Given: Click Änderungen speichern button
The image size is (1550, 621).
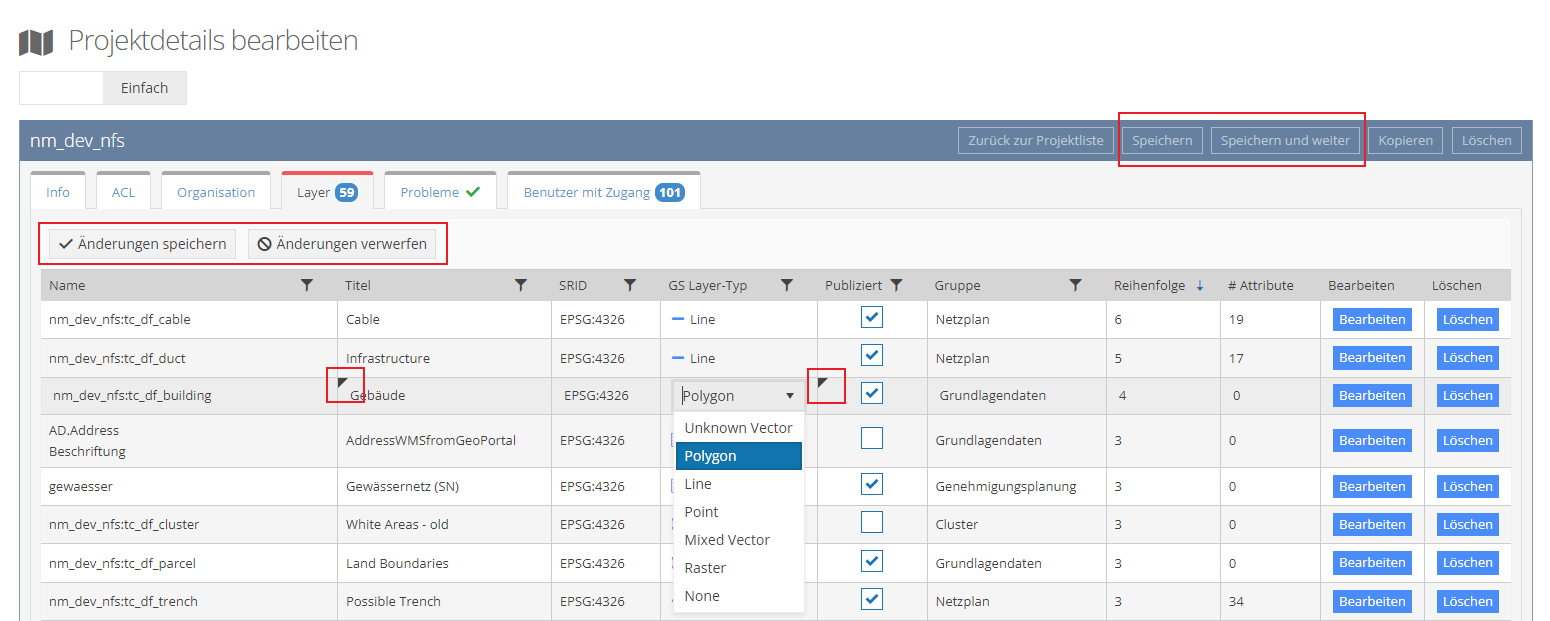Looking at the screenshot, I should click(142, 244).
